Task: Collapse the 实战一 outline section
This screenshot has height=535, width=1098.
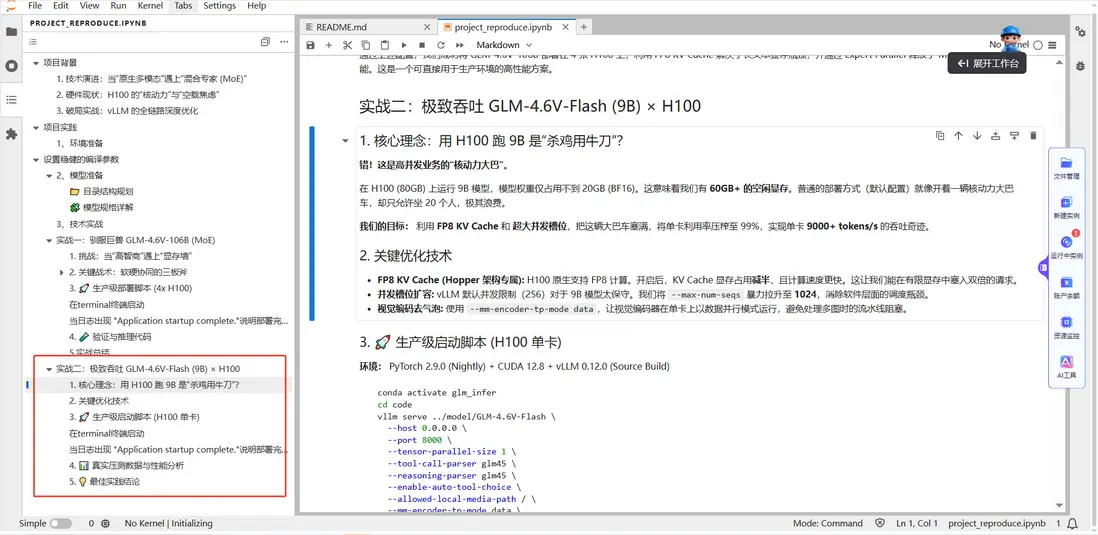Action: (x=49, y=239)
